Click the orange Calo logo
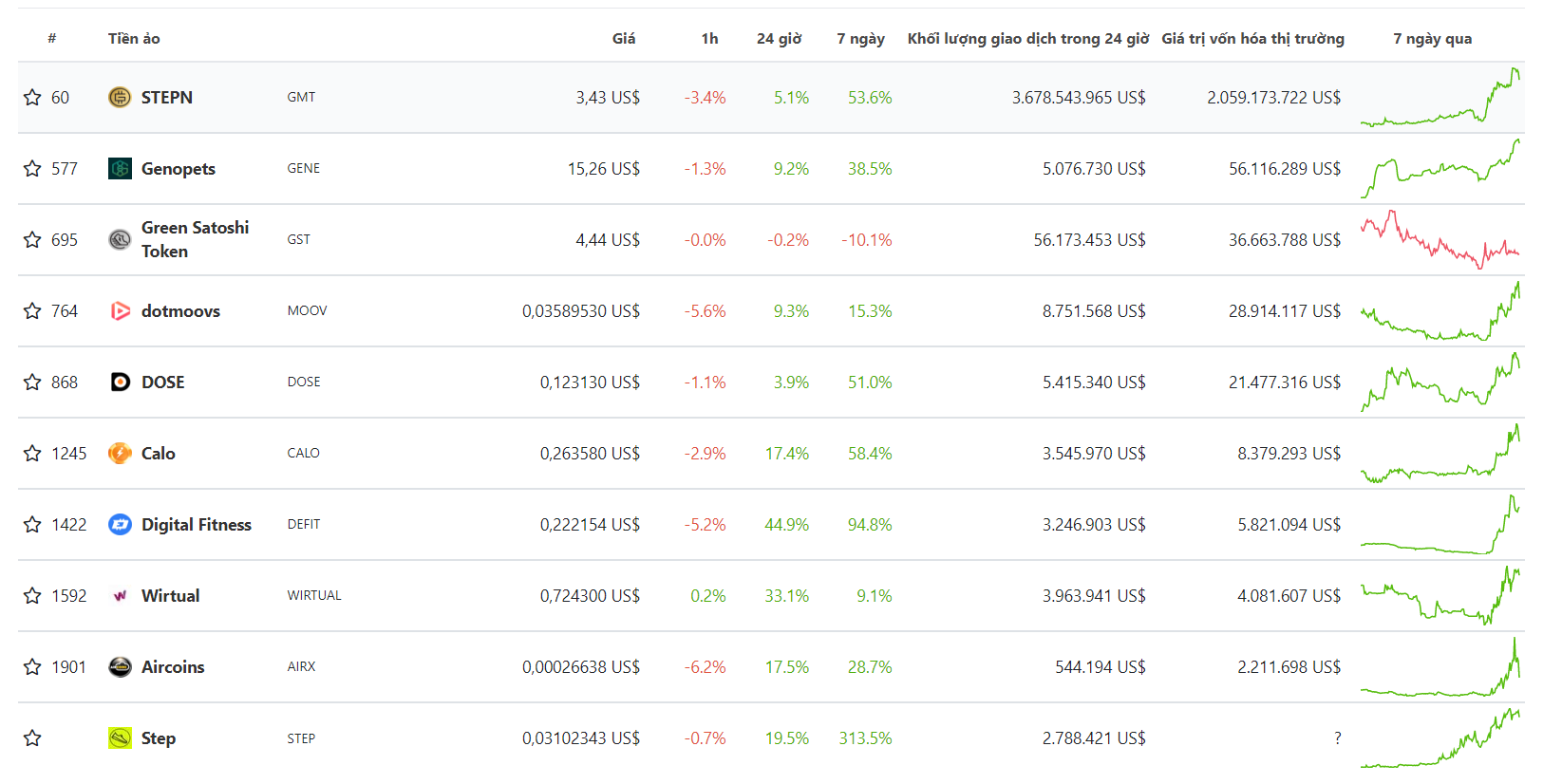1562x784 pixels. click(x=120, y=453)
